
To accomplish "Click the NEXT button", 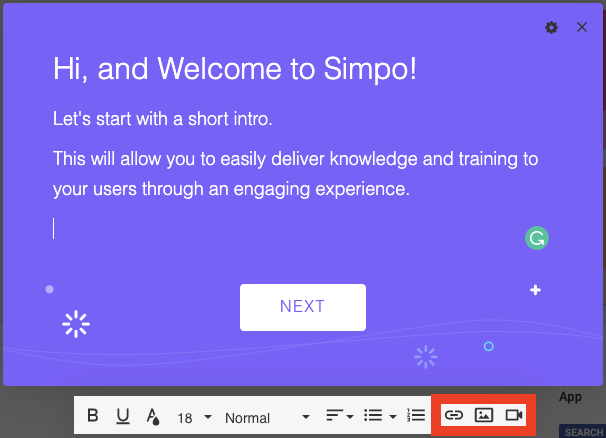I will [x=303, y=307].
